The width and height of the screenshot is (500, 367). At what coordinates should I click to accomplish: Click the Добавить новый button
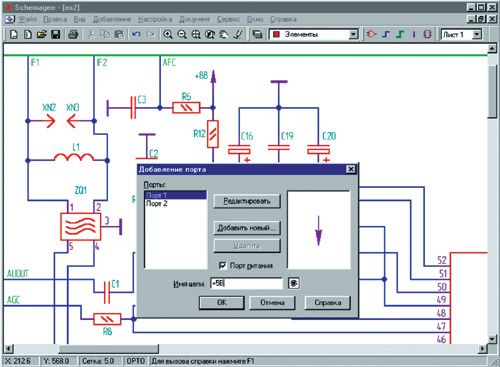[x=247, y=228]
